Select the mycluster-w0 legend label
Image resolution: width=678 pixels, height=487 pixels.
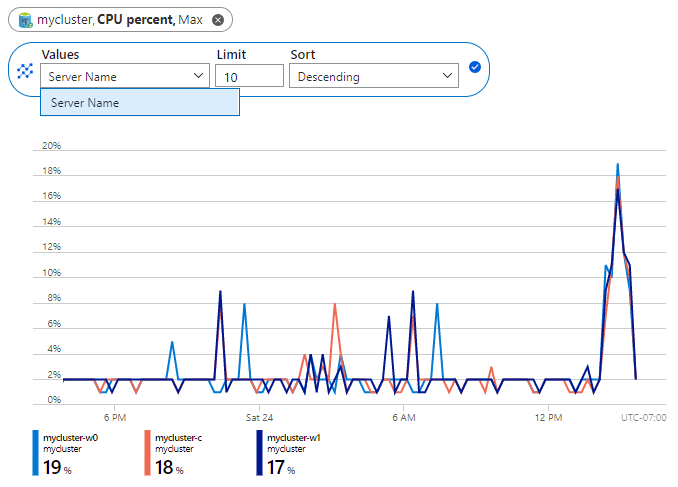(70, 437)
